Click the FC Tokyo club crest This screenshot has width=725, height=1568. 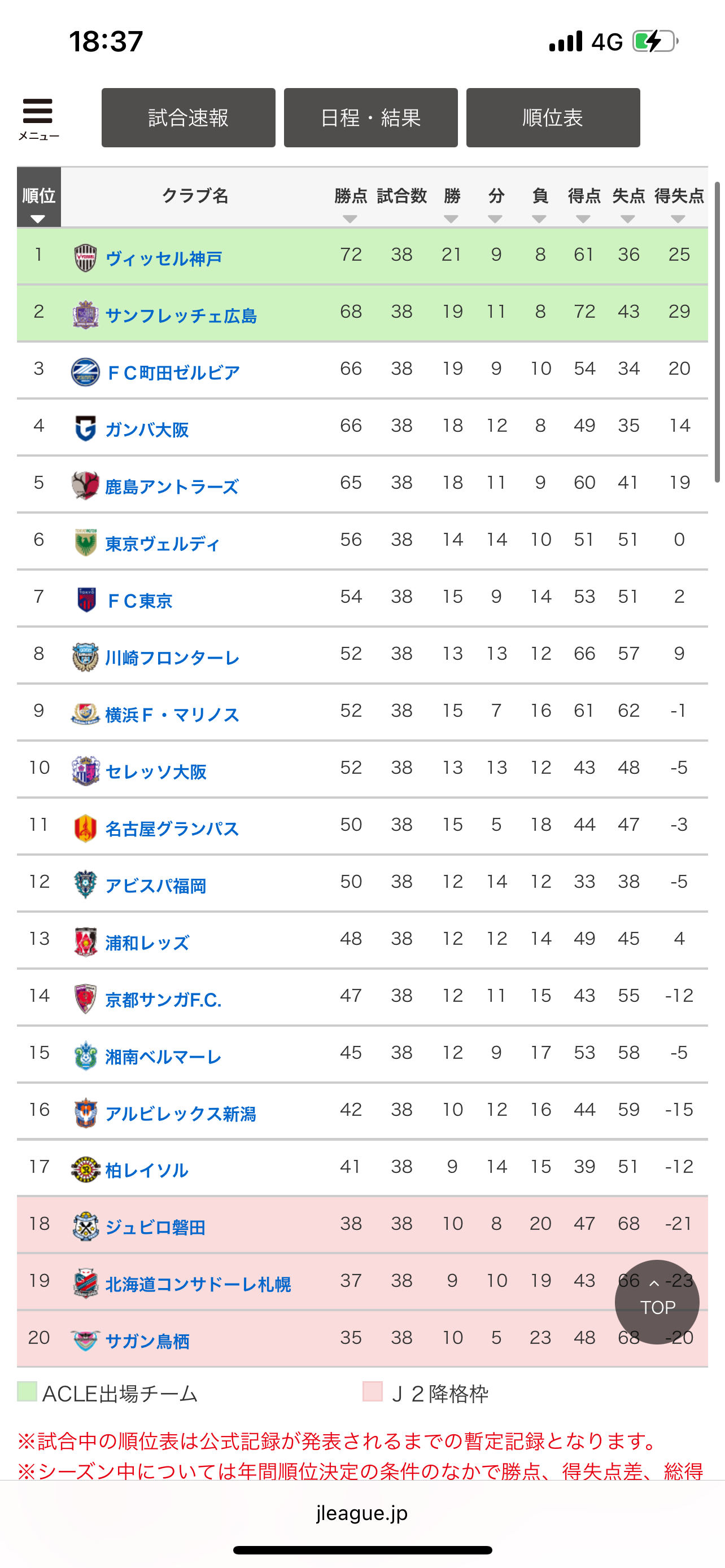point(86,599)
